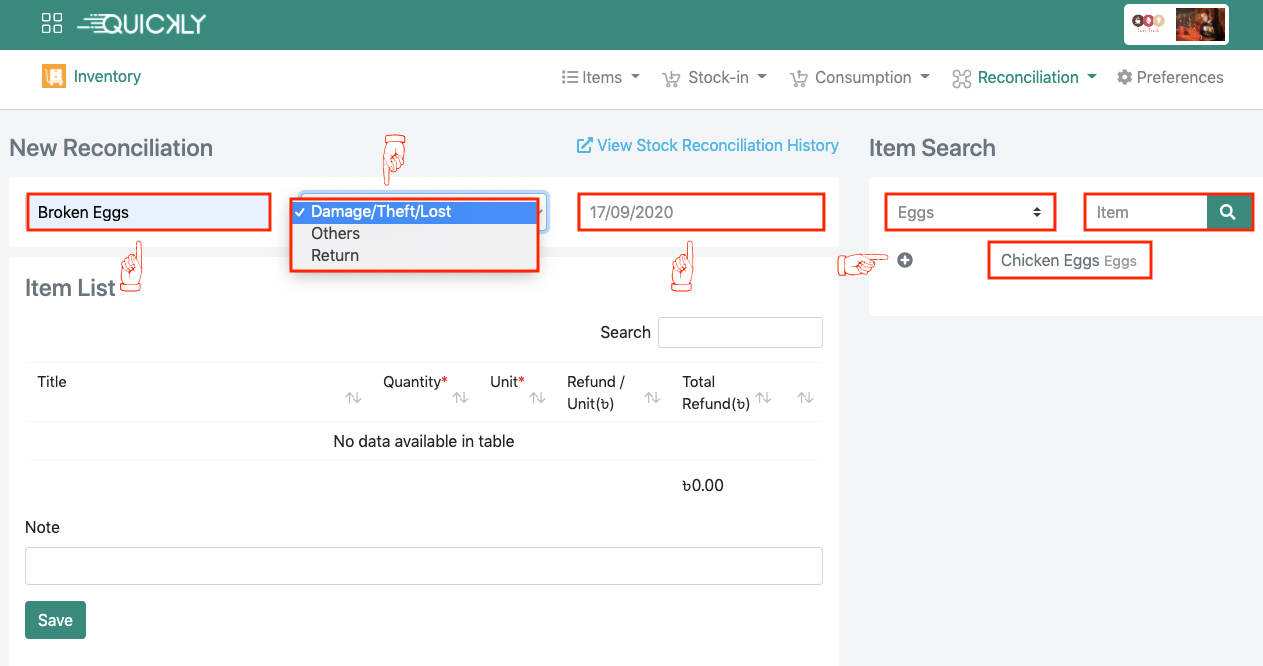The width and height of the screenshot is (1263, 666).
Task: Add Chicken Eggs with plus icon
Action: (905, 260)
